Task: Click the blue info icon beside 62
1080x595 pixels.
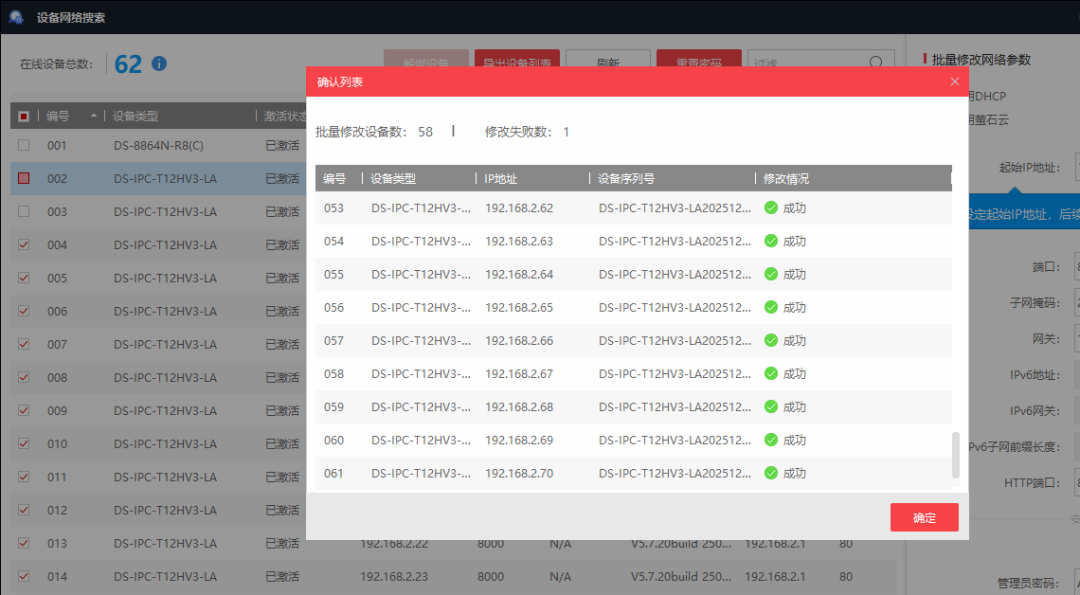Action: click(159, 64)
